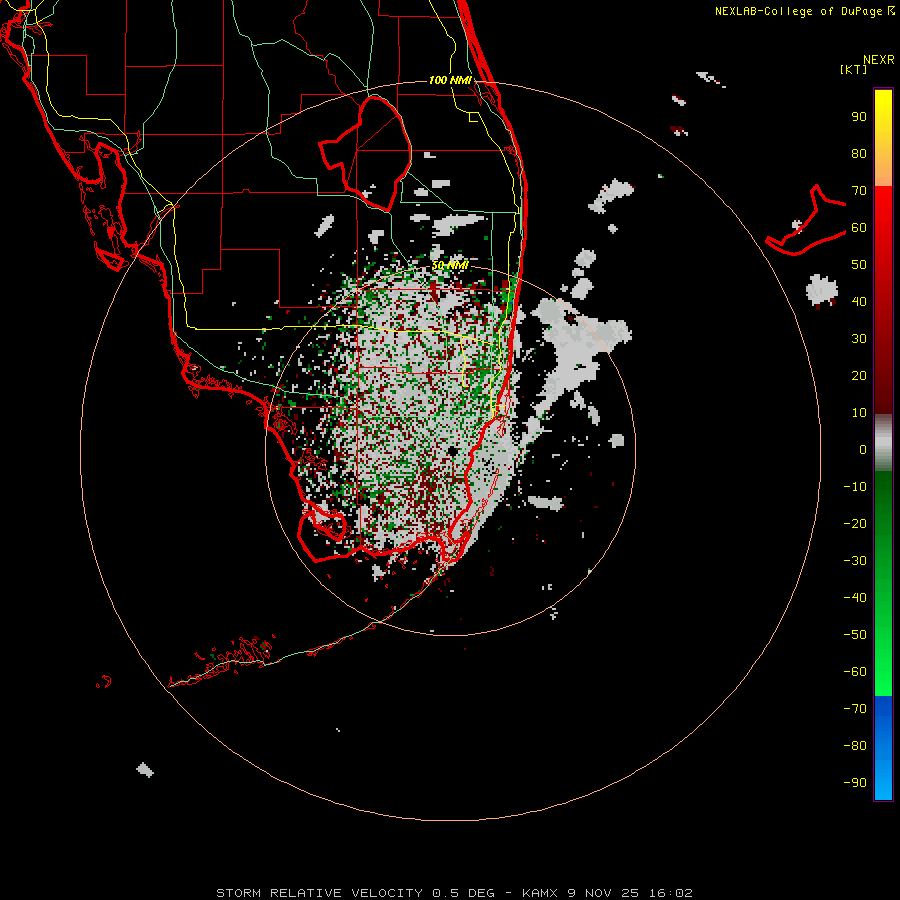Pick the gray zero-velocity segment of color bar

tap(883, 443)
